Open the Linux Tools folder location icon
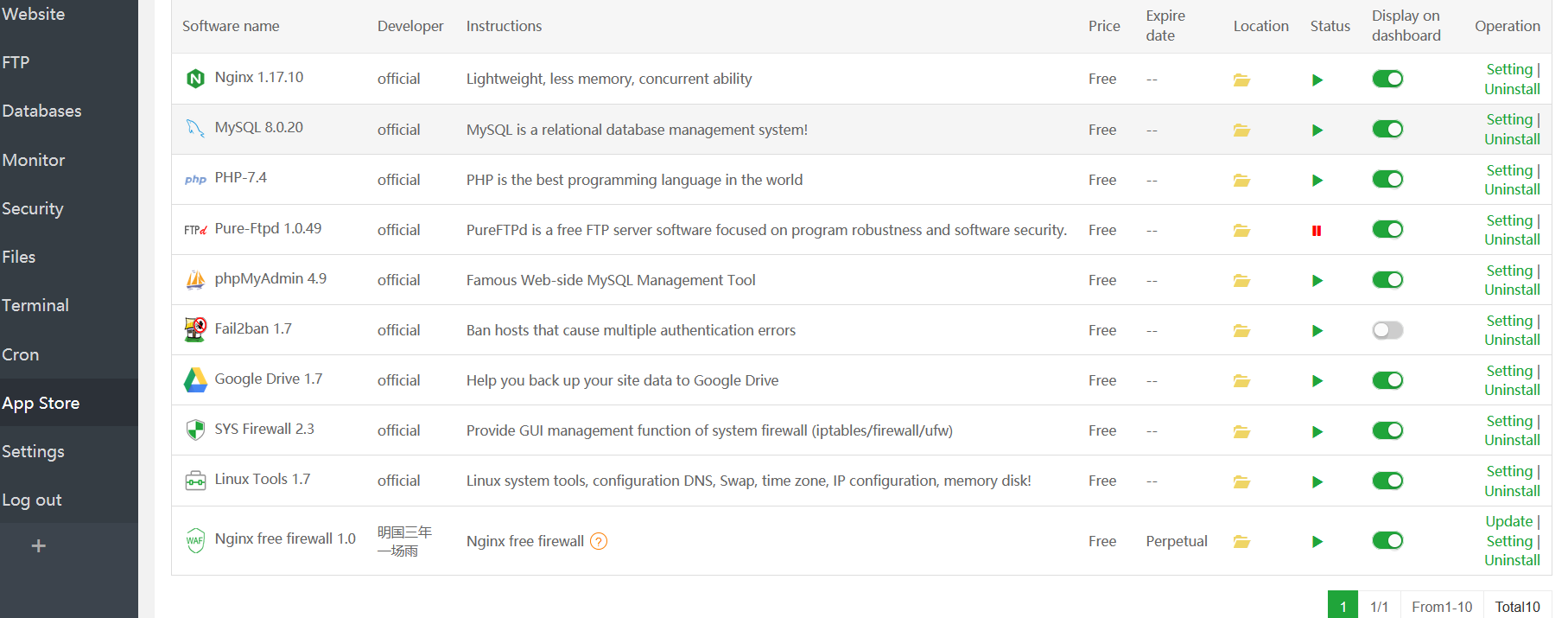Screen dimensions: 1568x618 1241,481
